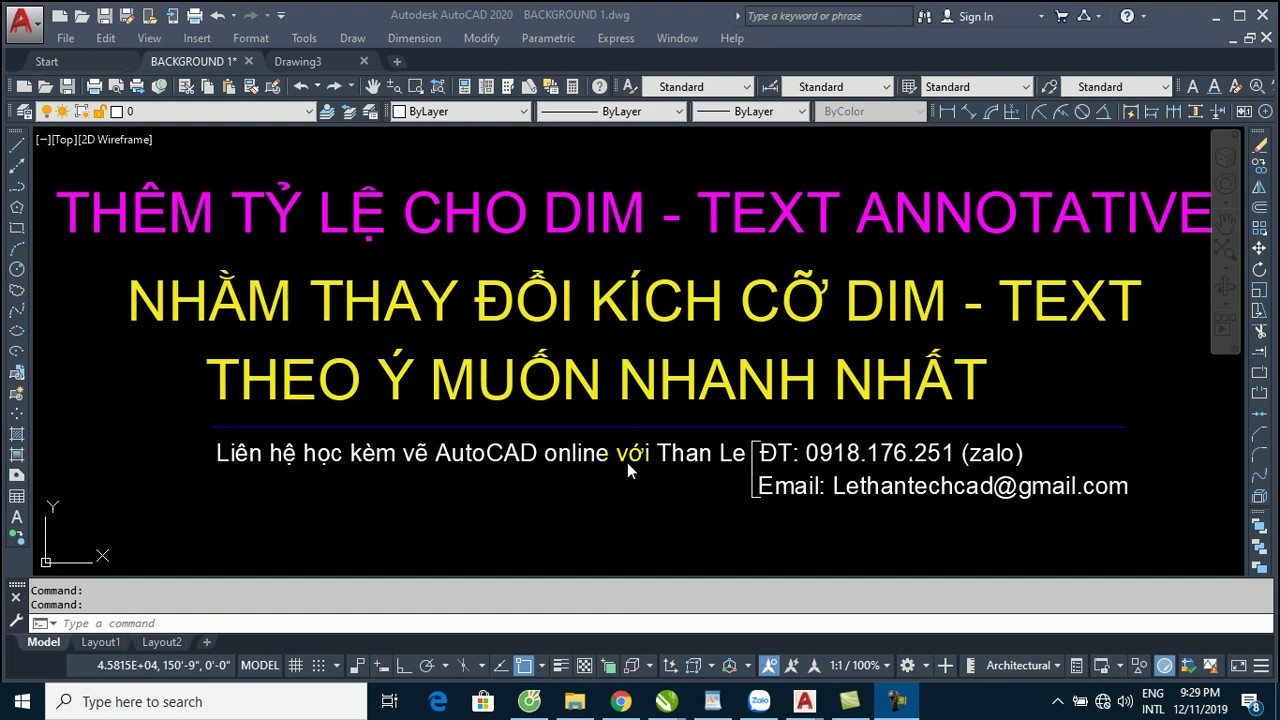Click the Erase icon in the Modify toolbar
1280x720 pixels.
click(x=1260, y=145)
